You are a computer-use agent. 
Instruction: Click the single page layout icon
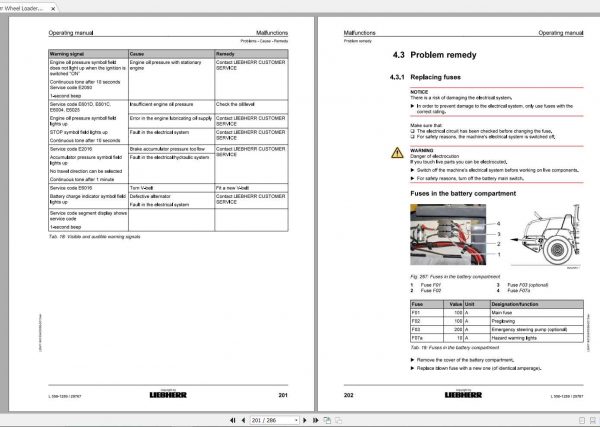tap(582, 420)
